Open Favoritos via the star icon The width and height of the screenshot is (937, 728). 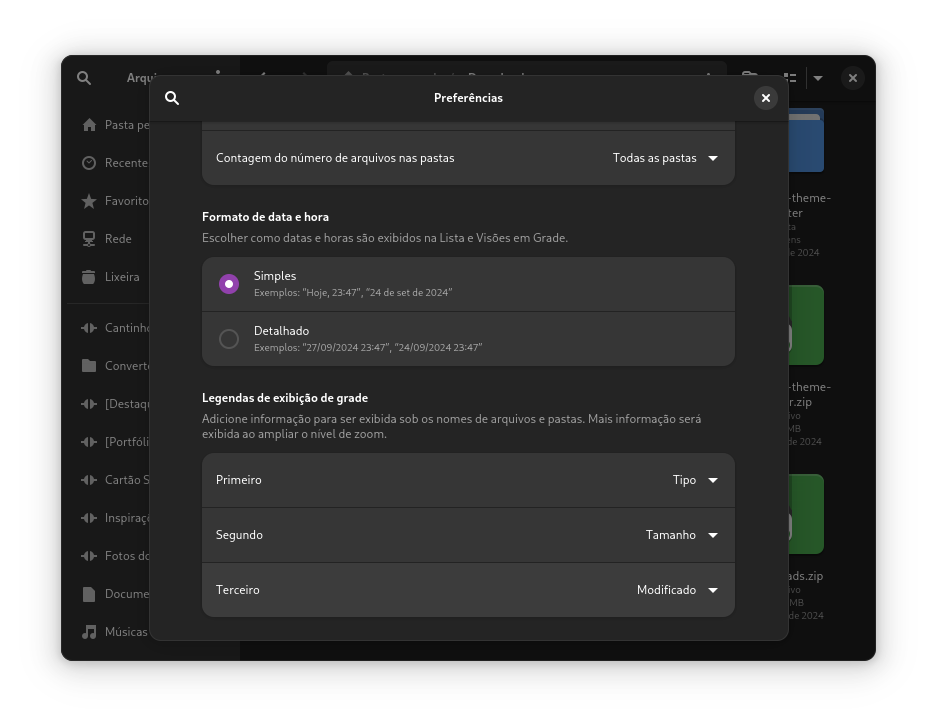[x=89, y=201]
